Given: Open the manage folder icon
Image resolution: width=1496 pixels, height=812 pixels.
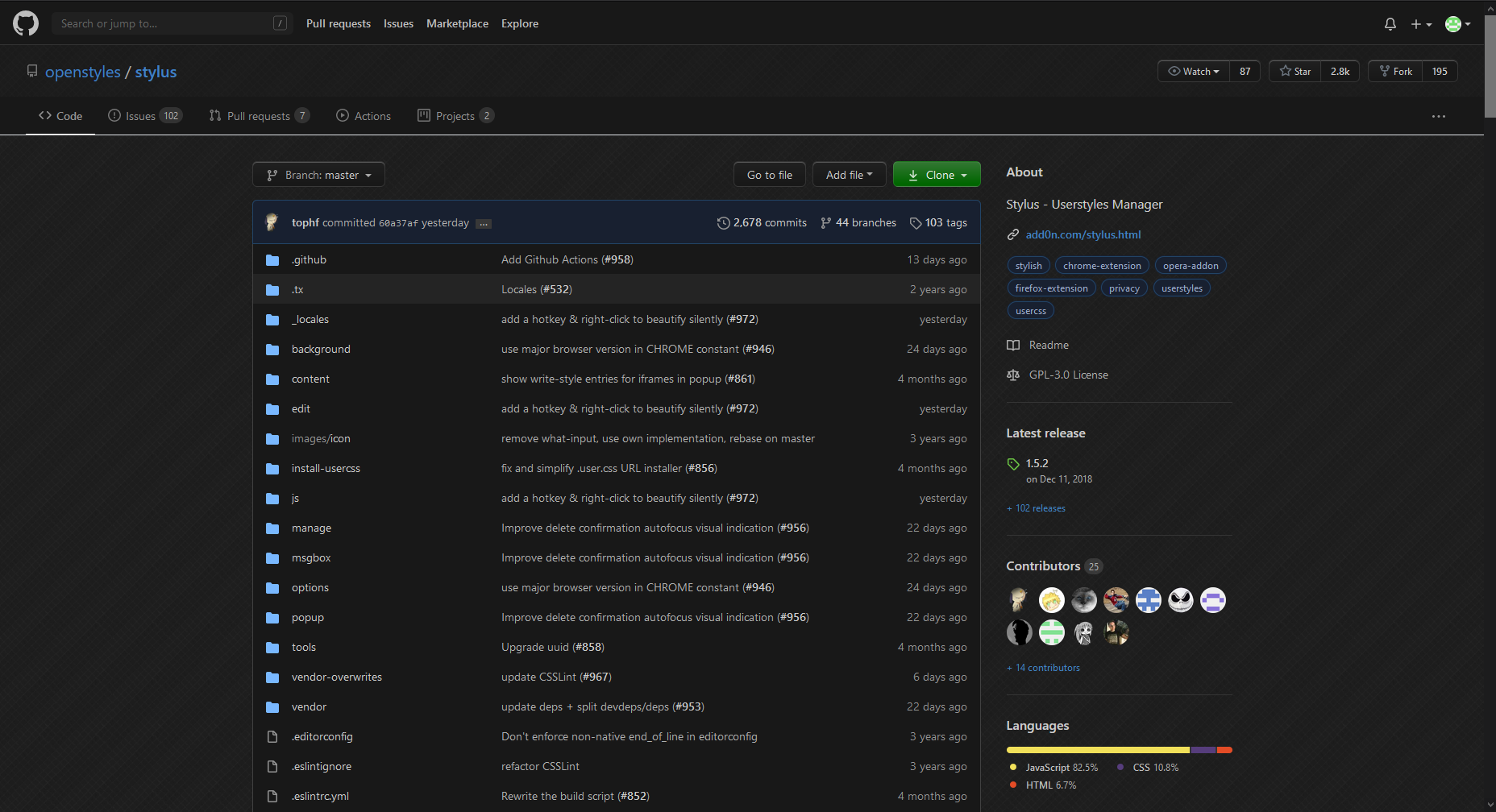Looking at the screenshot, I should click(x=272, y=528).
